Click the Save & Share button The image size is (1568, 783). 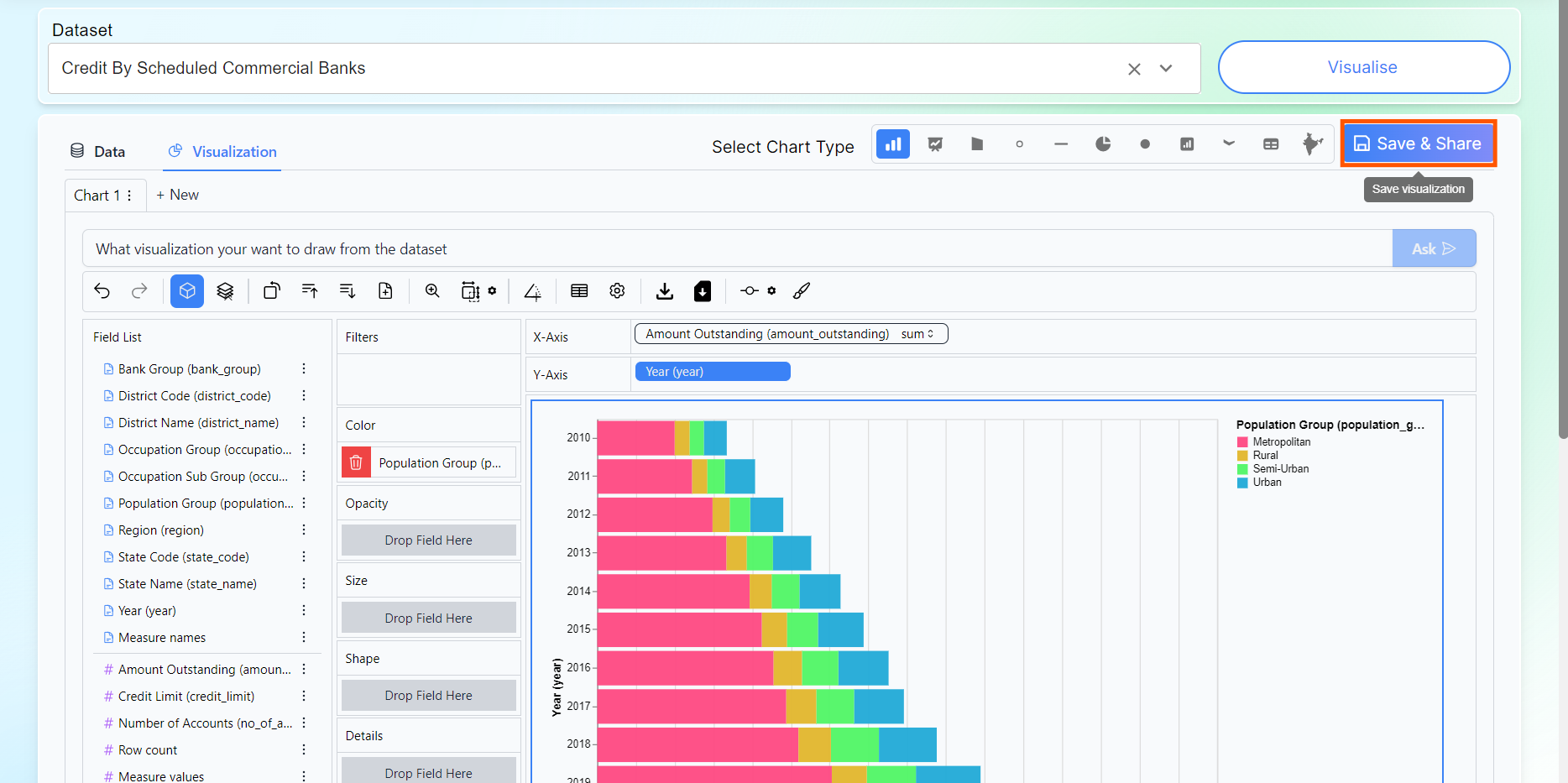[1418, 144]
